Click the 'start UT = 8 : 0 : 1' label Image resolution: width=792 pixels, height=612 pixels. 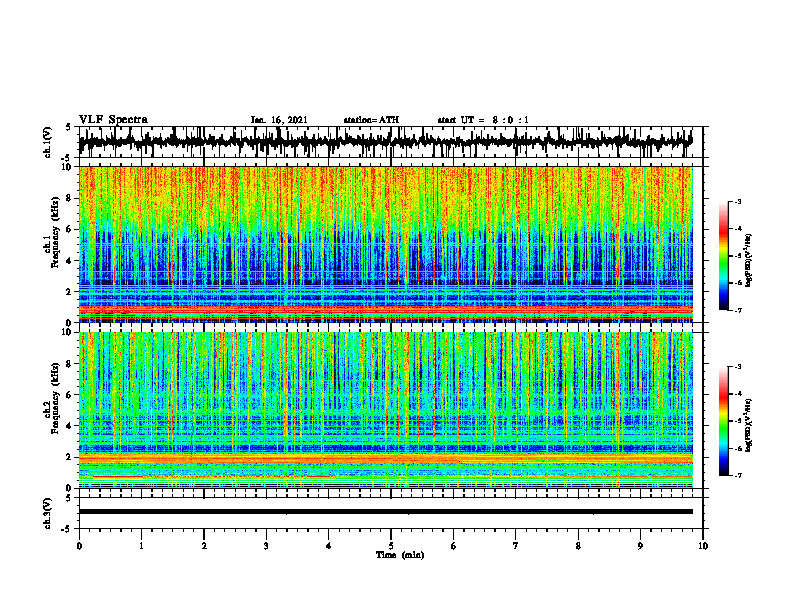(483, 120)
